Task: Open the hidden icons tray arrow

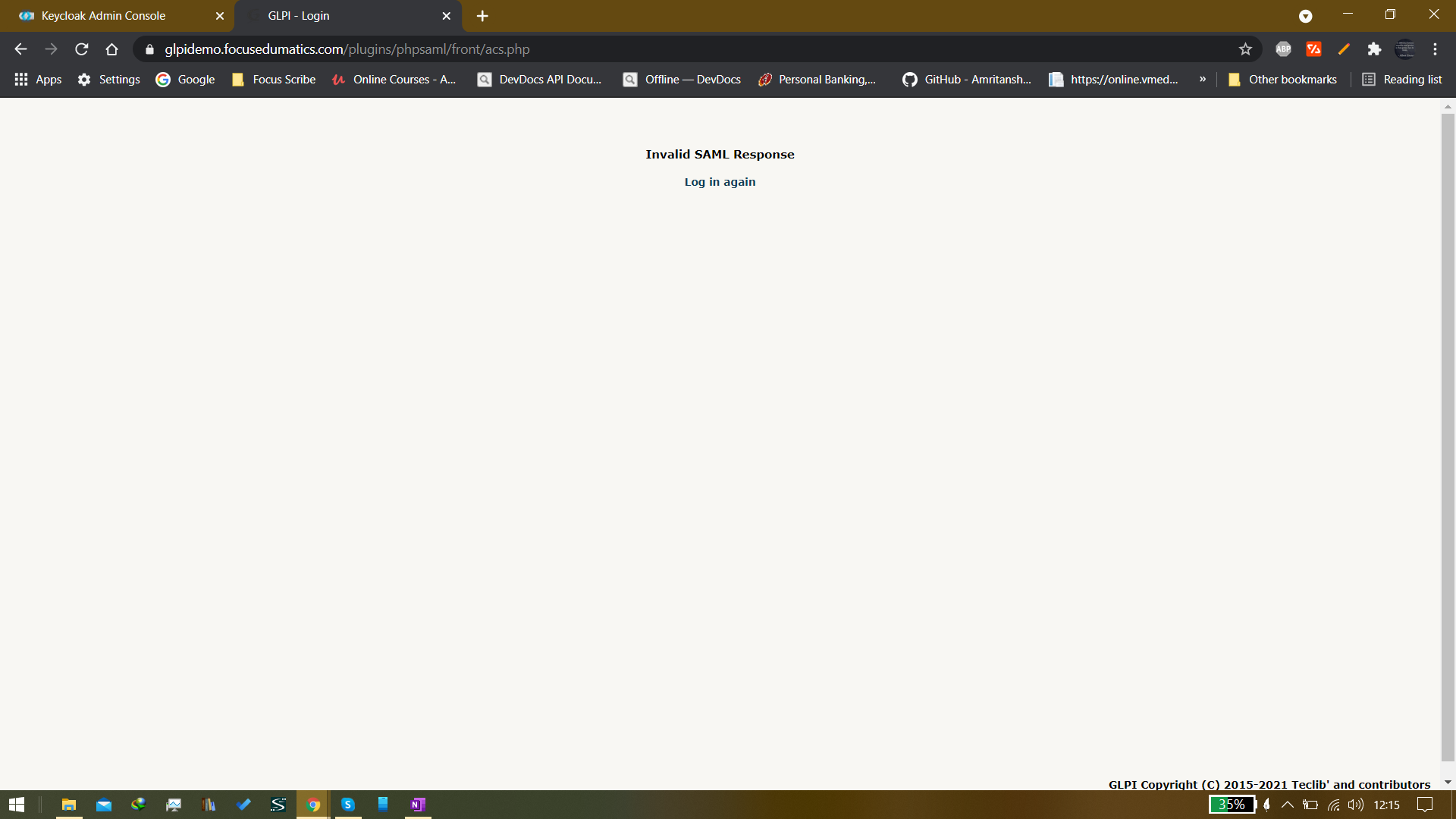Action: click(x=1287, y=805)
